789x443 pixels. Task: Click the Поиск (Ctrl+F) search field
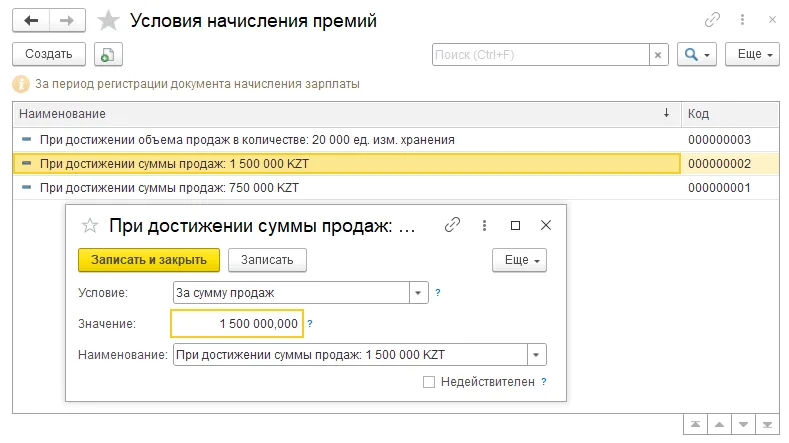[540, 54]
